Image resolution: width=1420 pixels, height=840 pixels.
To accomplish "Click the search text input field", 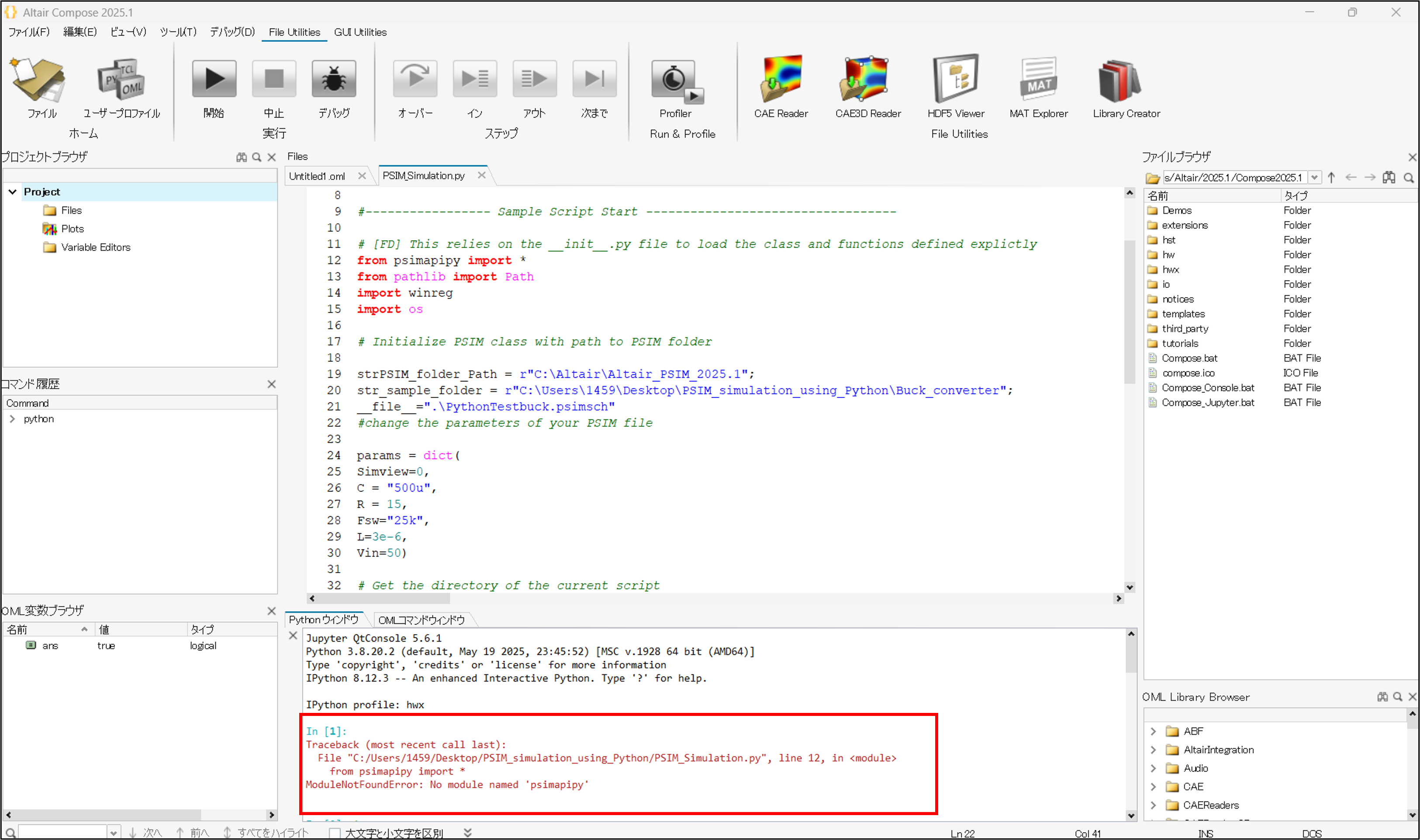I will [x=62, y=833].
